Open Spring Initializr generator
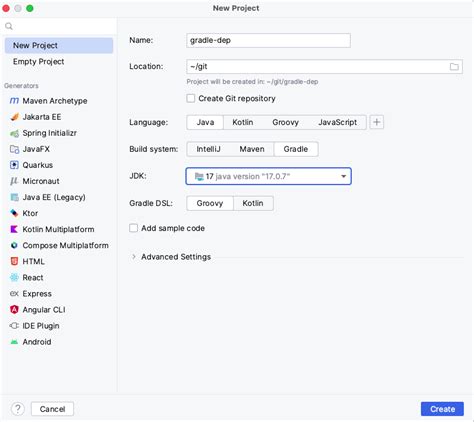 59,133
